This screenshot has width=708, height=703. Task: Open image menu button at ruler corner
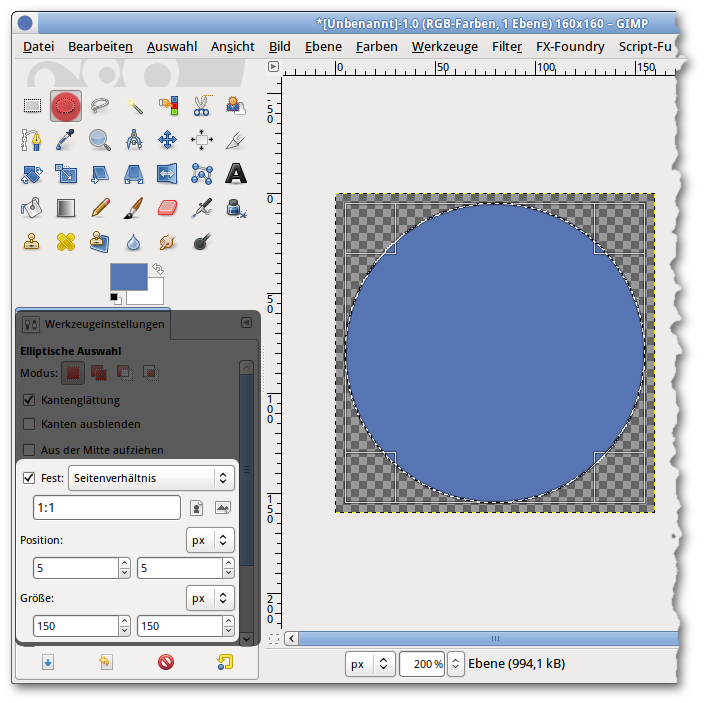pyautogui.click(x=273, y=66)
